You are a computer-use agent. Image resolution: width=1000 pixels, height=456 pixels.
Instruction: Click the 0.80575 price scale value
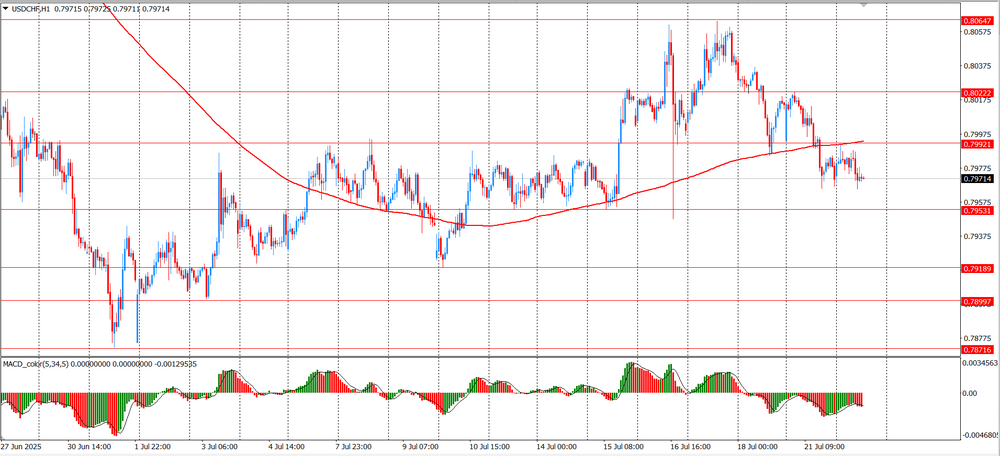(x=976, y=32)
